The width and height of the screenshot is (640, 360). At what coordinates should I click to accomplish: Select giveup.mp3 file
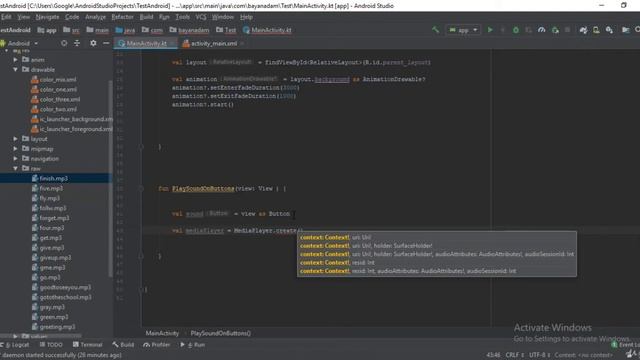click(x=51, y=258)
